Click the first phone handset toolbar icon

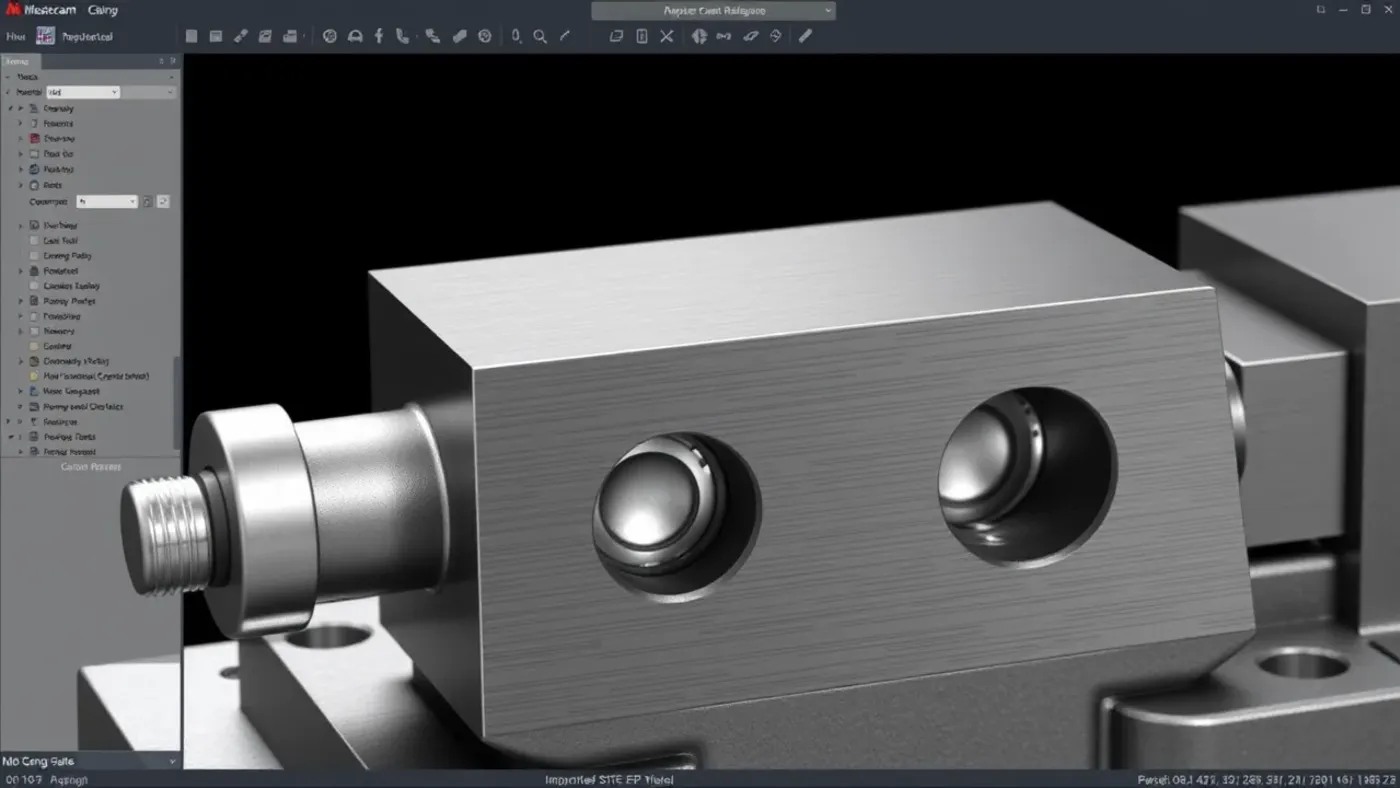click(x=402, y=36)
